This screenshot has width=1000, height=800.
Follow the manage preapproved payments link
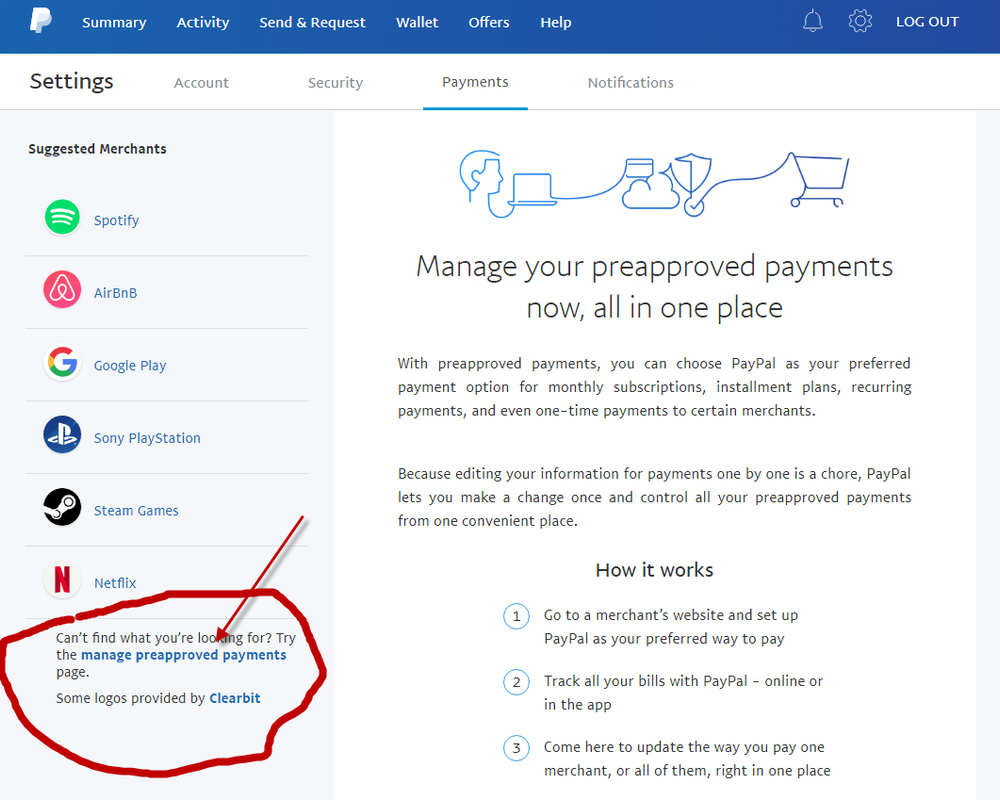184,655
